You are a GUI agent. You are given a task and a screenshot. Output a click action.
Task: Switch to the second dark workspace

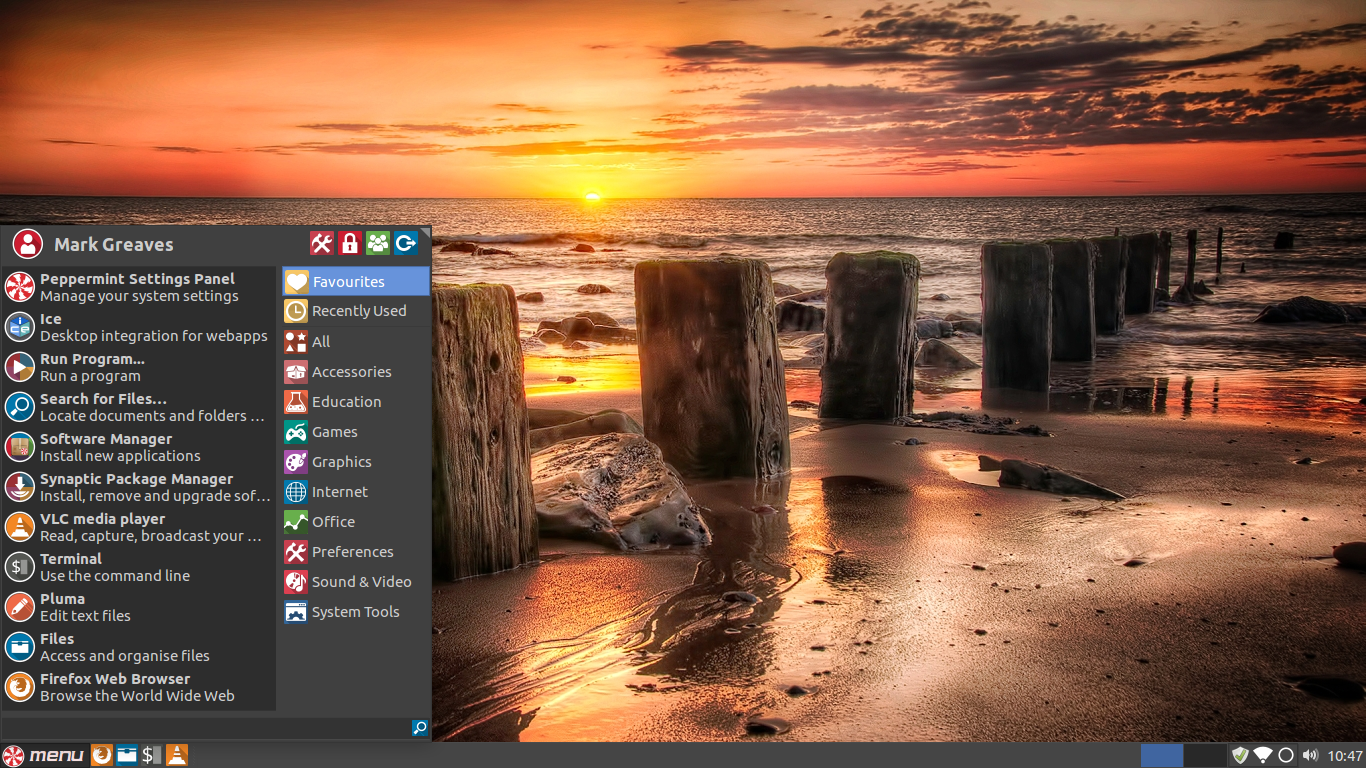[1205, 755]
